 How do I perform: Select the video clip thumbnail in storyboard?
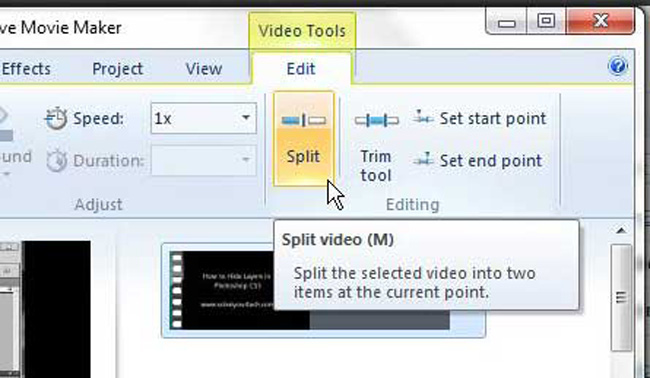click(x=323, y=290)
